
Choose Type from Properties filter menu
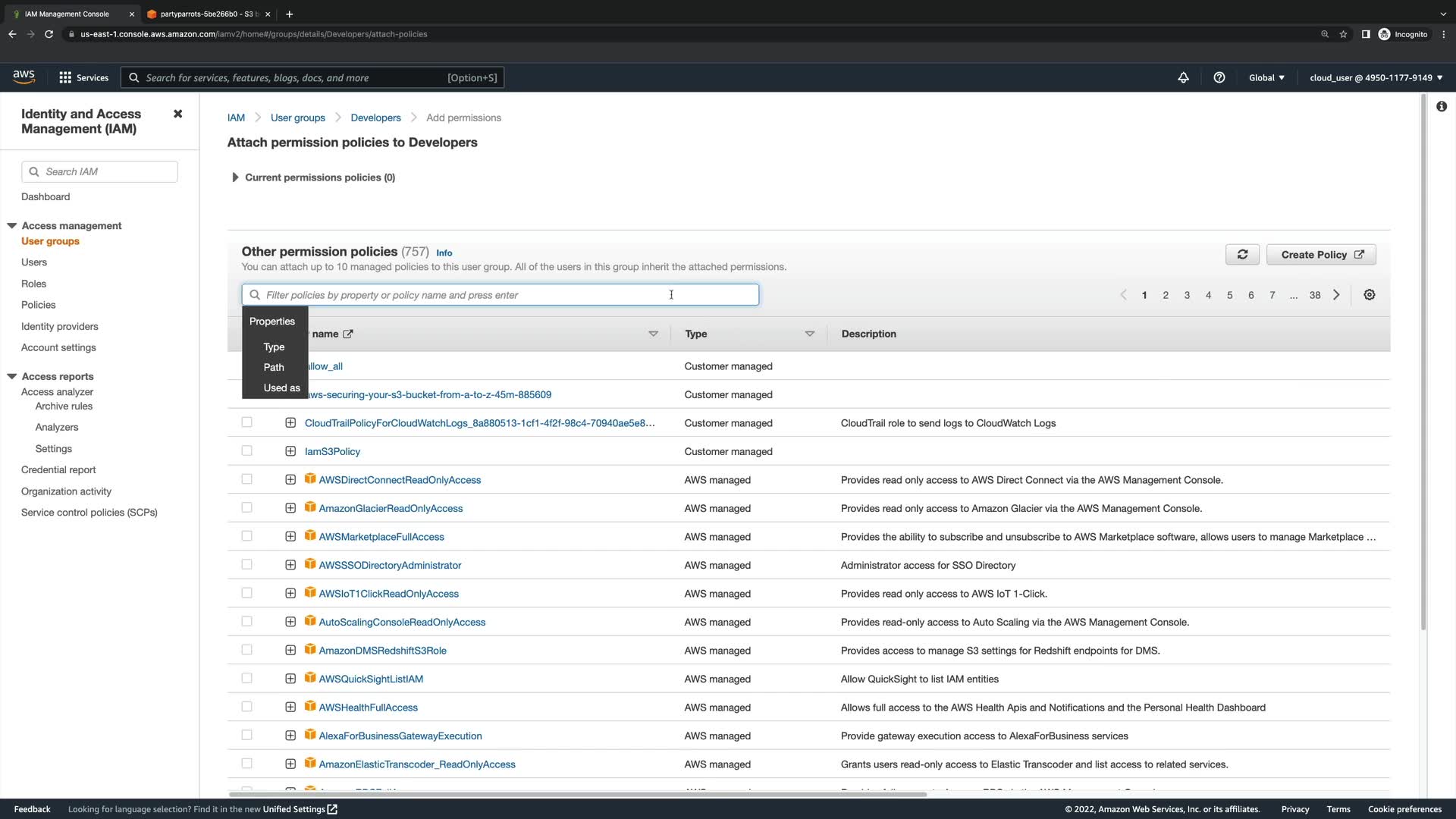tap(274, 347)
